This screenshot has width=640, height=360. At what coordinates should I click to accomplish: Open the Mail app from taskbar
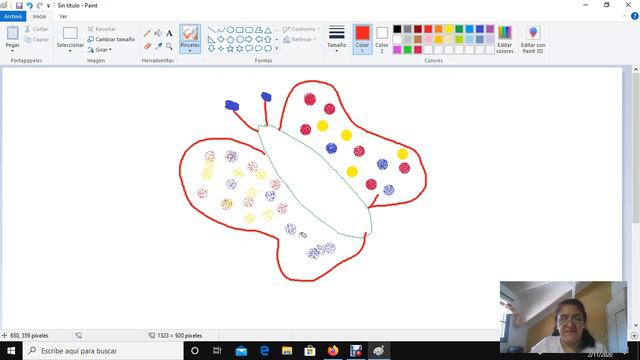pos(241,351)
